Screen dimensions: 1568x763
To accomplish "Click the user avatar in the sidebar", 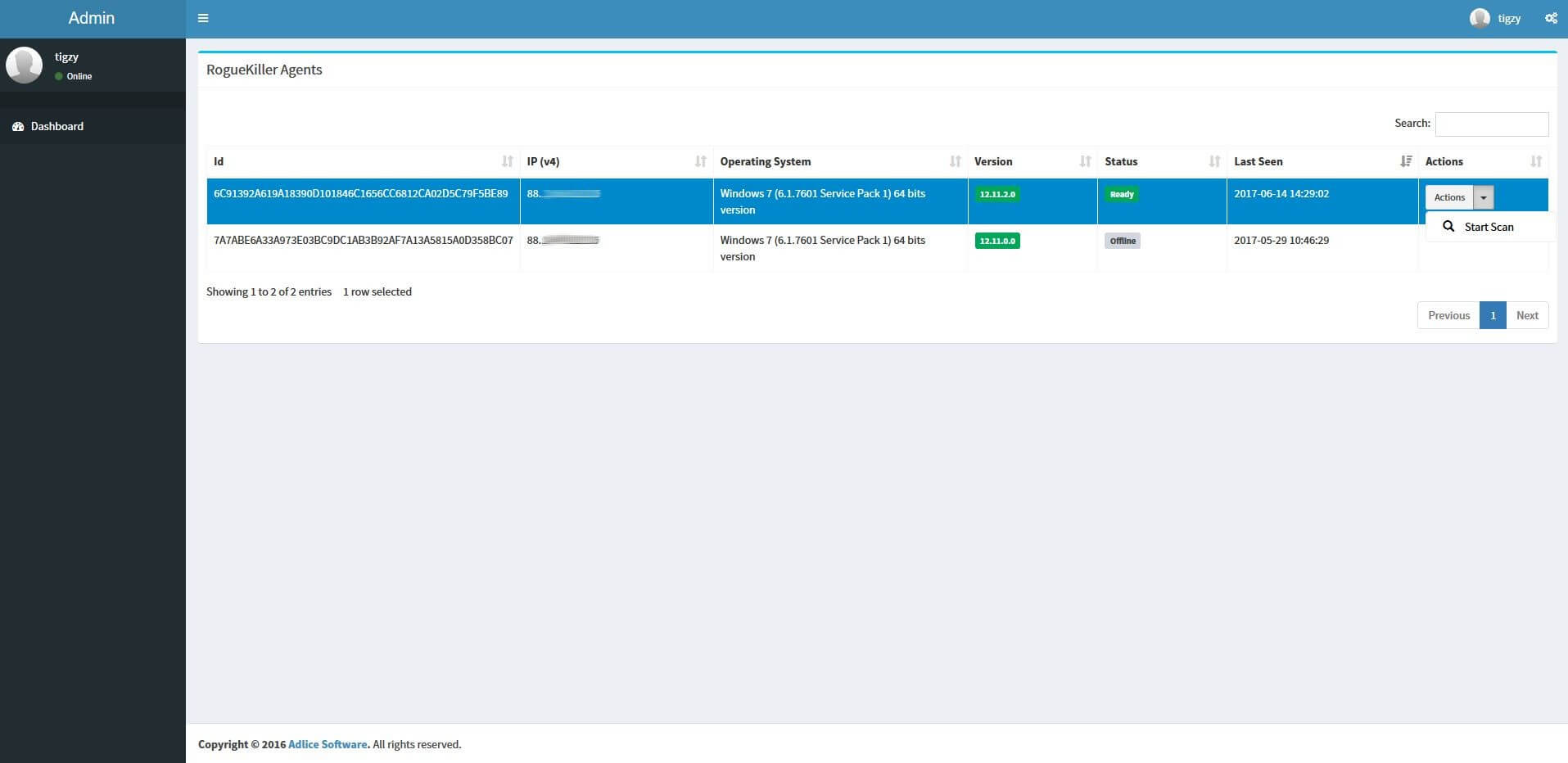I will coord(25,65).
